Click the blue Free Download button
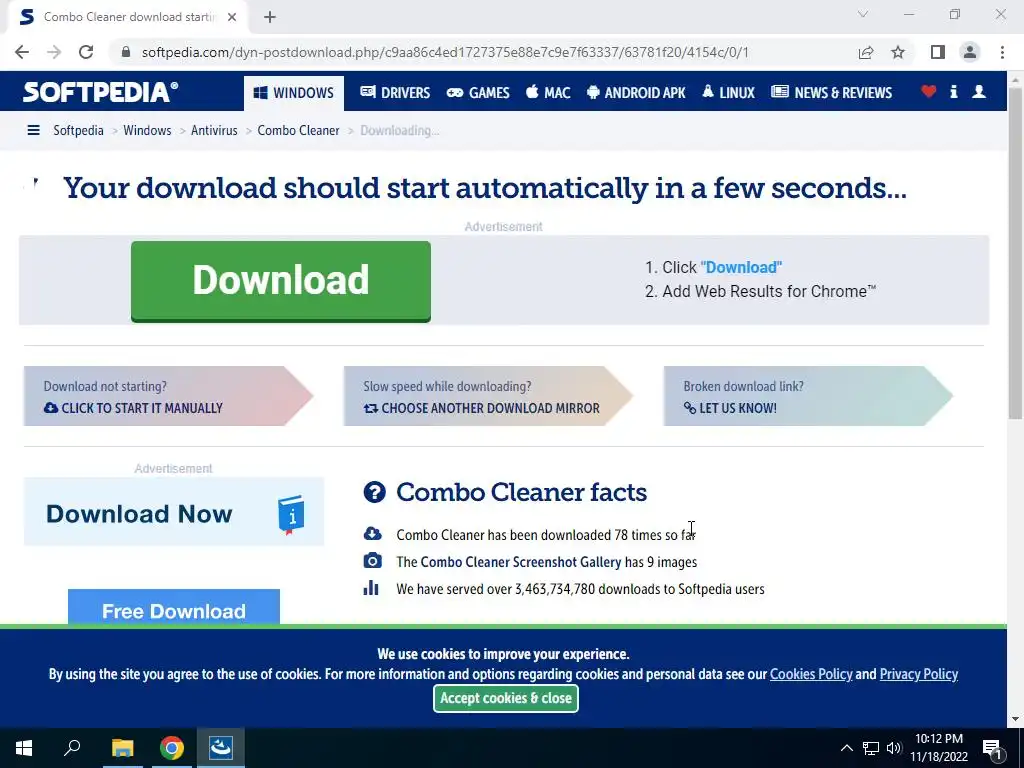The image size is (1024, 768). coord(174,607)
